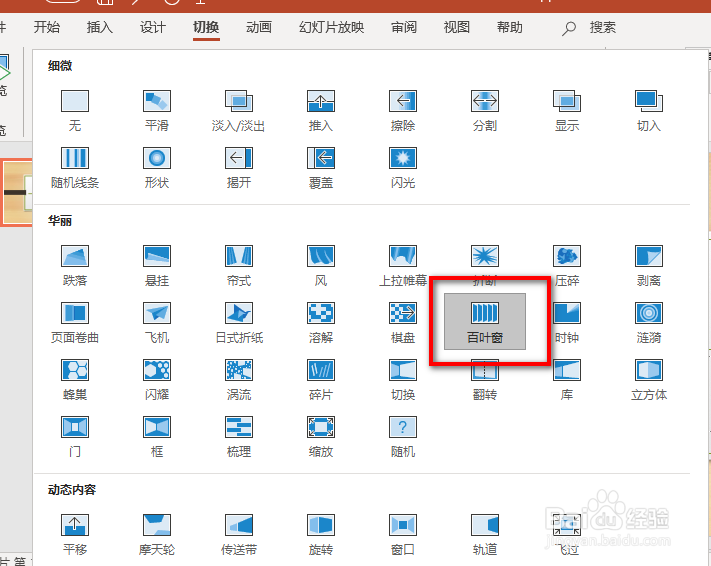This screenshot has width=711, height=566.
Task: Apply the 形状 (Shape) transition
Action: pyautogui.click(x=157, y=168)
